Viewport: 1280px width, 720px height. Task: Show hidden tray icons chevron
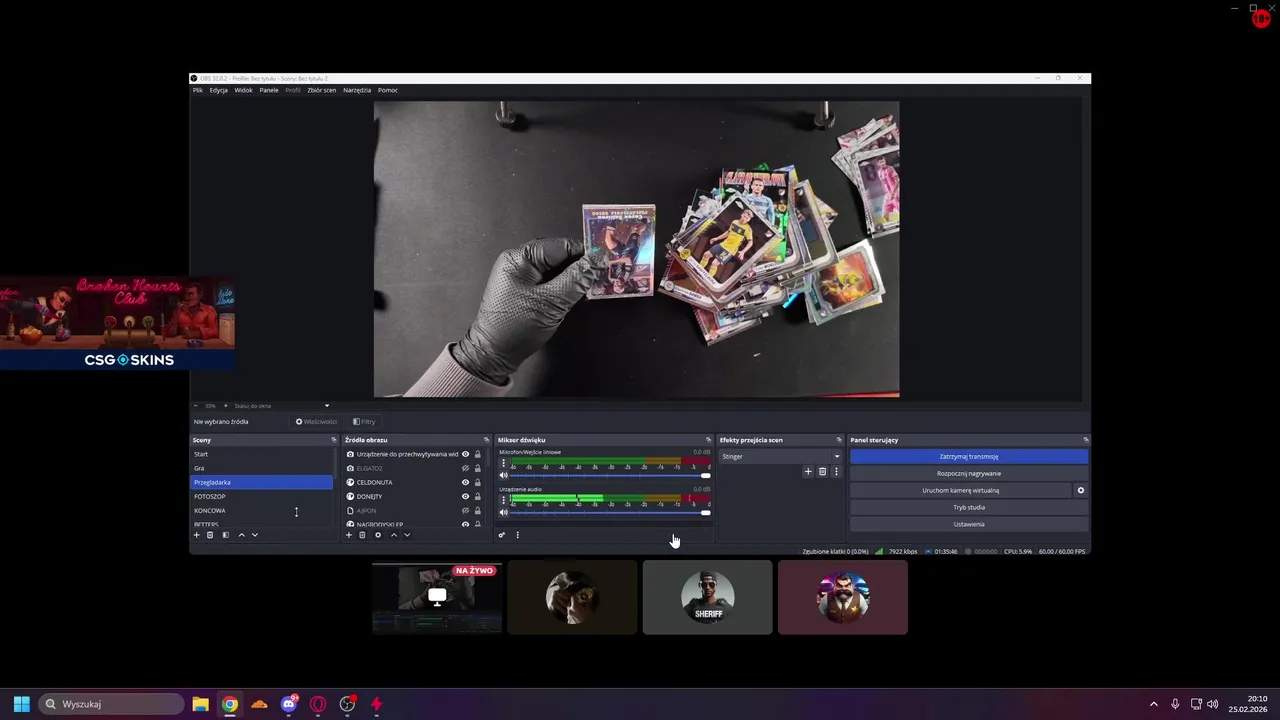[1153, 704]
